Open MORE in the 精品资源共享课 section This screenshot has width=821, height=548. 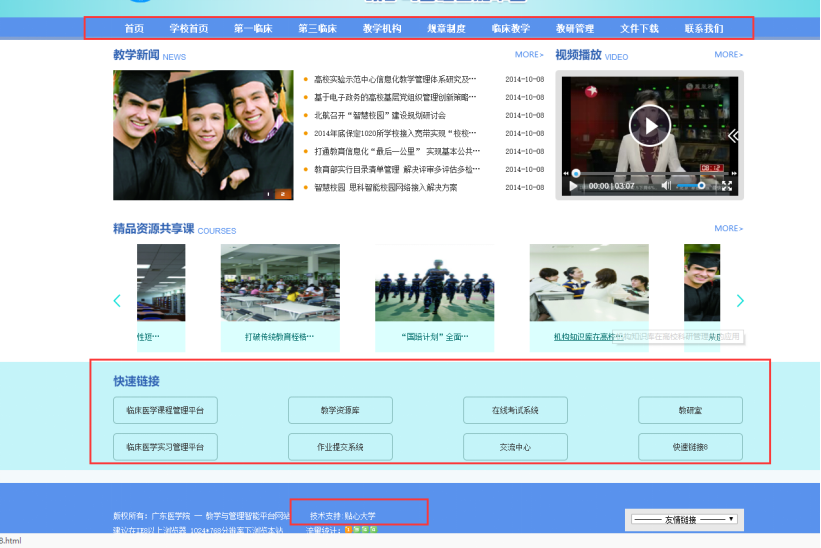click(728, 229)
